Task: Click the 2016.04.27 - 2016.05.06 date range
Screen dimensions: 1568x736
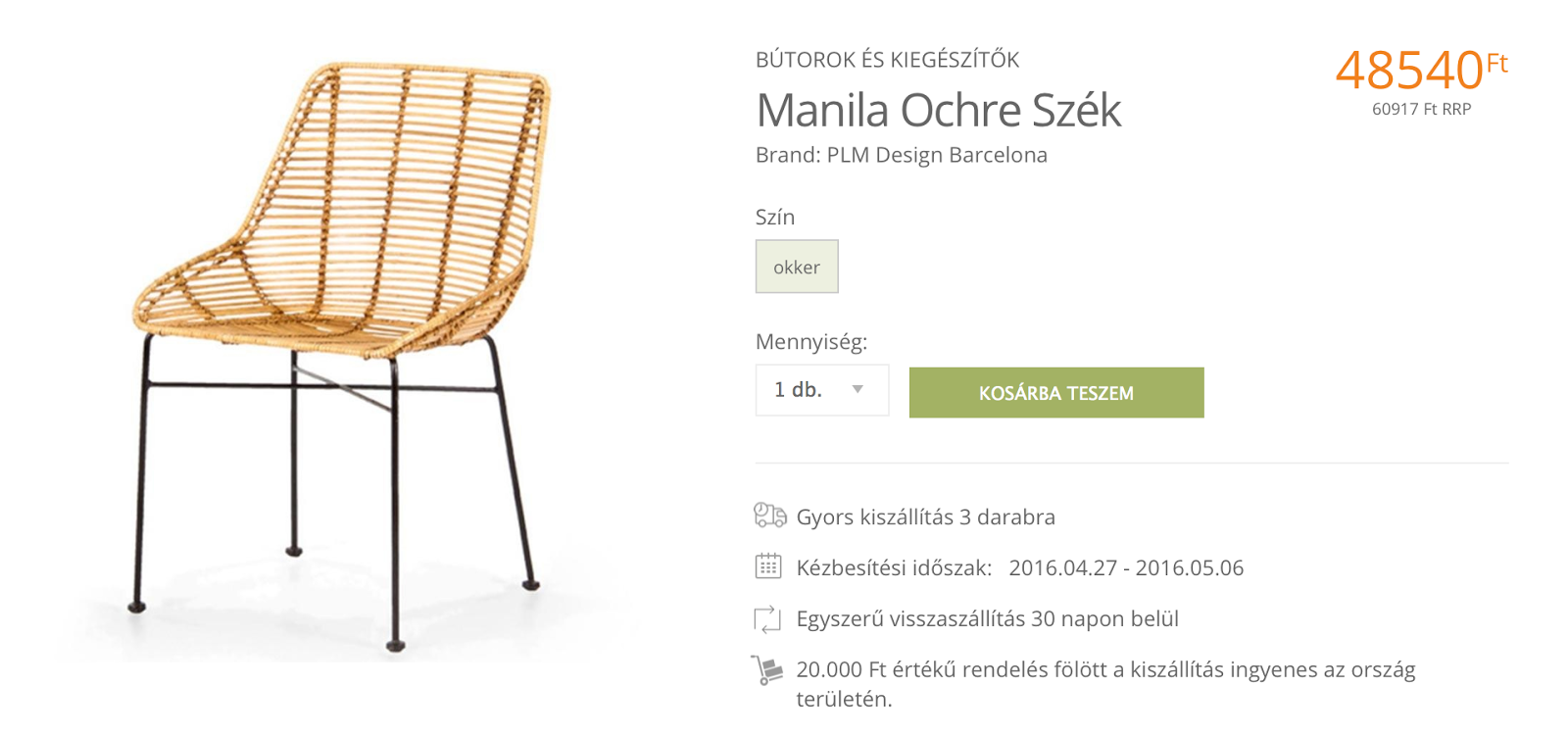Action: point(1126,567)
